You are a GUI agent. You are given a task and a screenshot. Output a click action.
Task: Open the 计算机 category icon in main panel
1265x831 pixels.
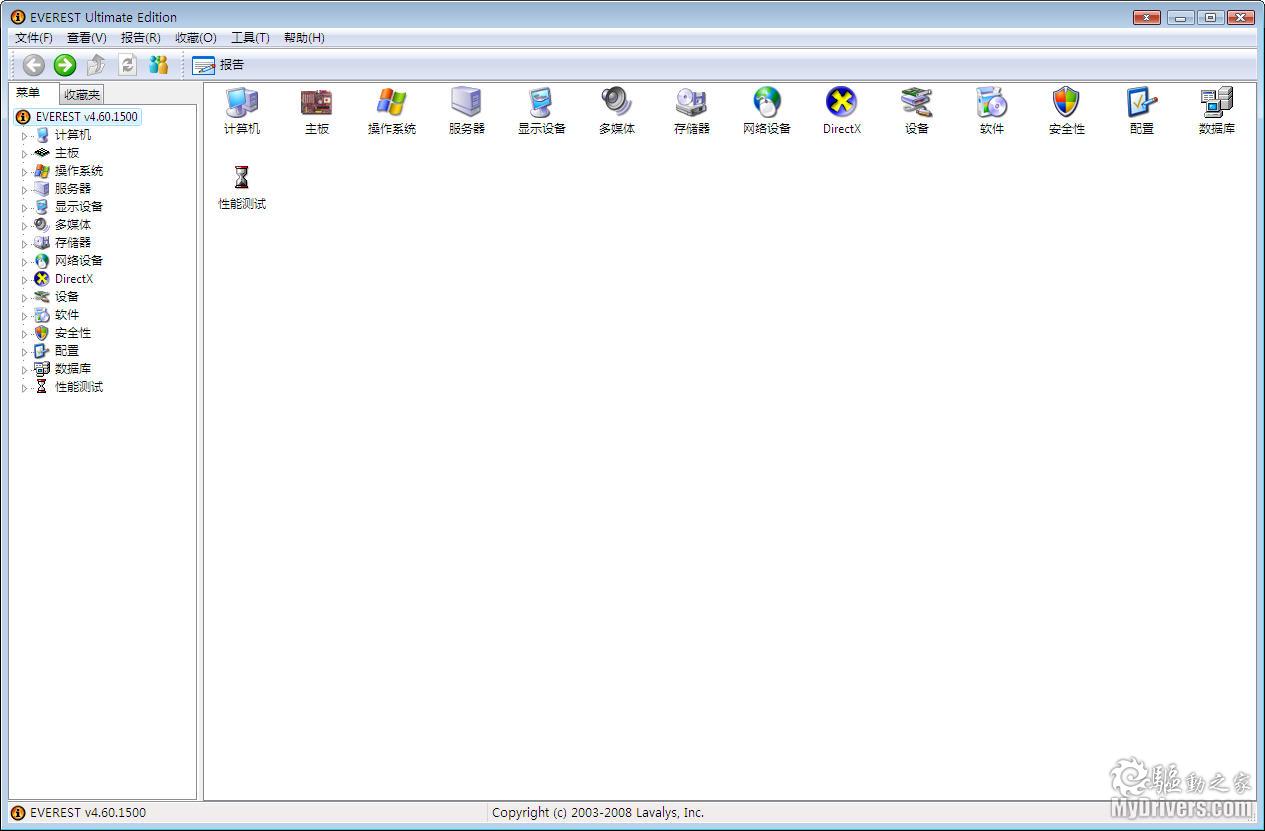(242, 110)
